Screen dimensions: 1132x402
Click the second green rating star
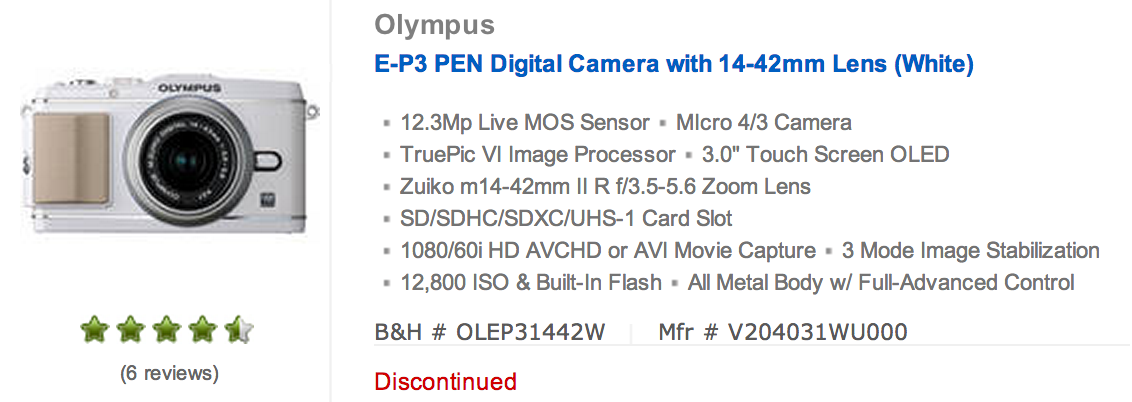(x=131, y=331)
